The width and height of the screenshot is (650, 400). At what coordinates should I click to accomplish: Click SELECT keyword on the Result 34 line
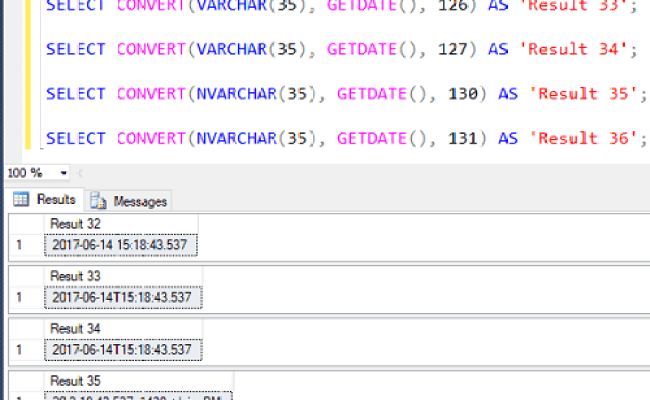click(76, 49)
